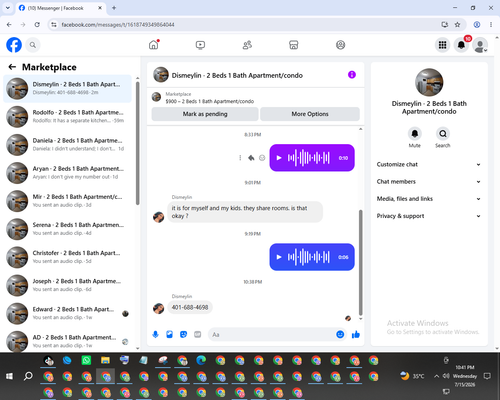This screenshot has width=500, height=400.
Task: Click More Options button
Action: (310, 114)
